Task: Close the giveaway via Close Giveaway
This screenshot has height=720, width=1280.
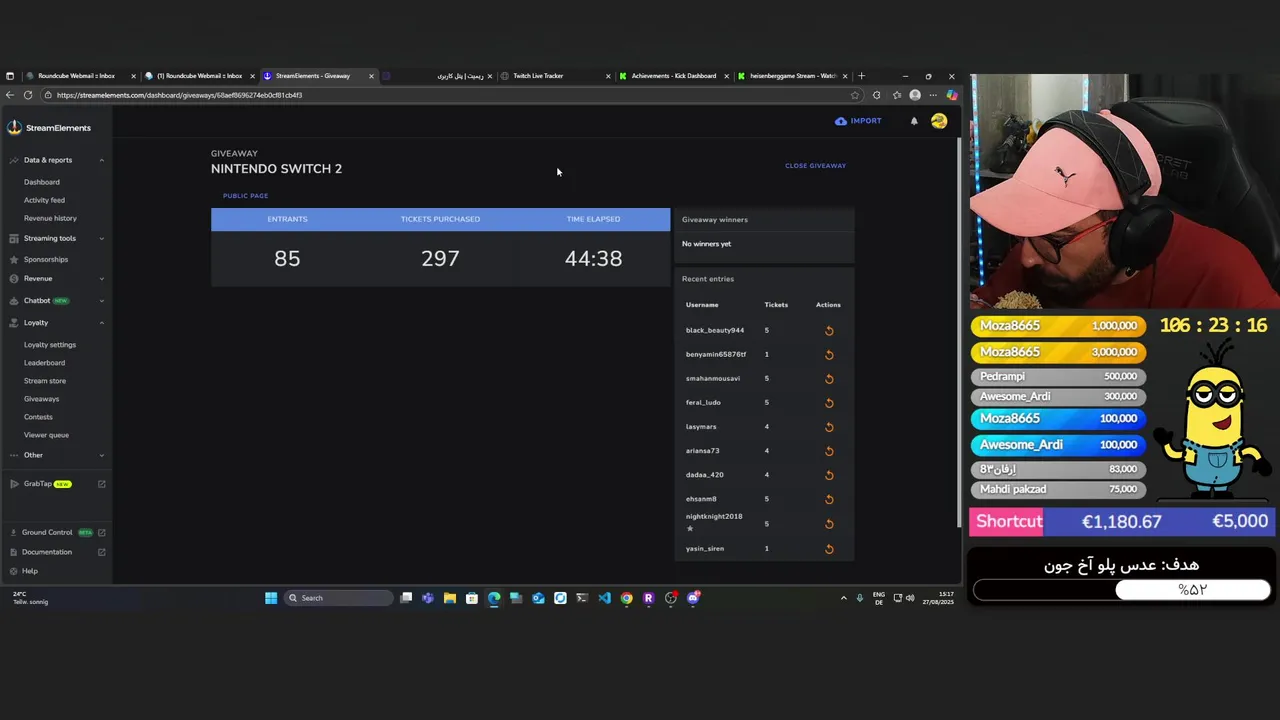Action: tap(815, 166)
